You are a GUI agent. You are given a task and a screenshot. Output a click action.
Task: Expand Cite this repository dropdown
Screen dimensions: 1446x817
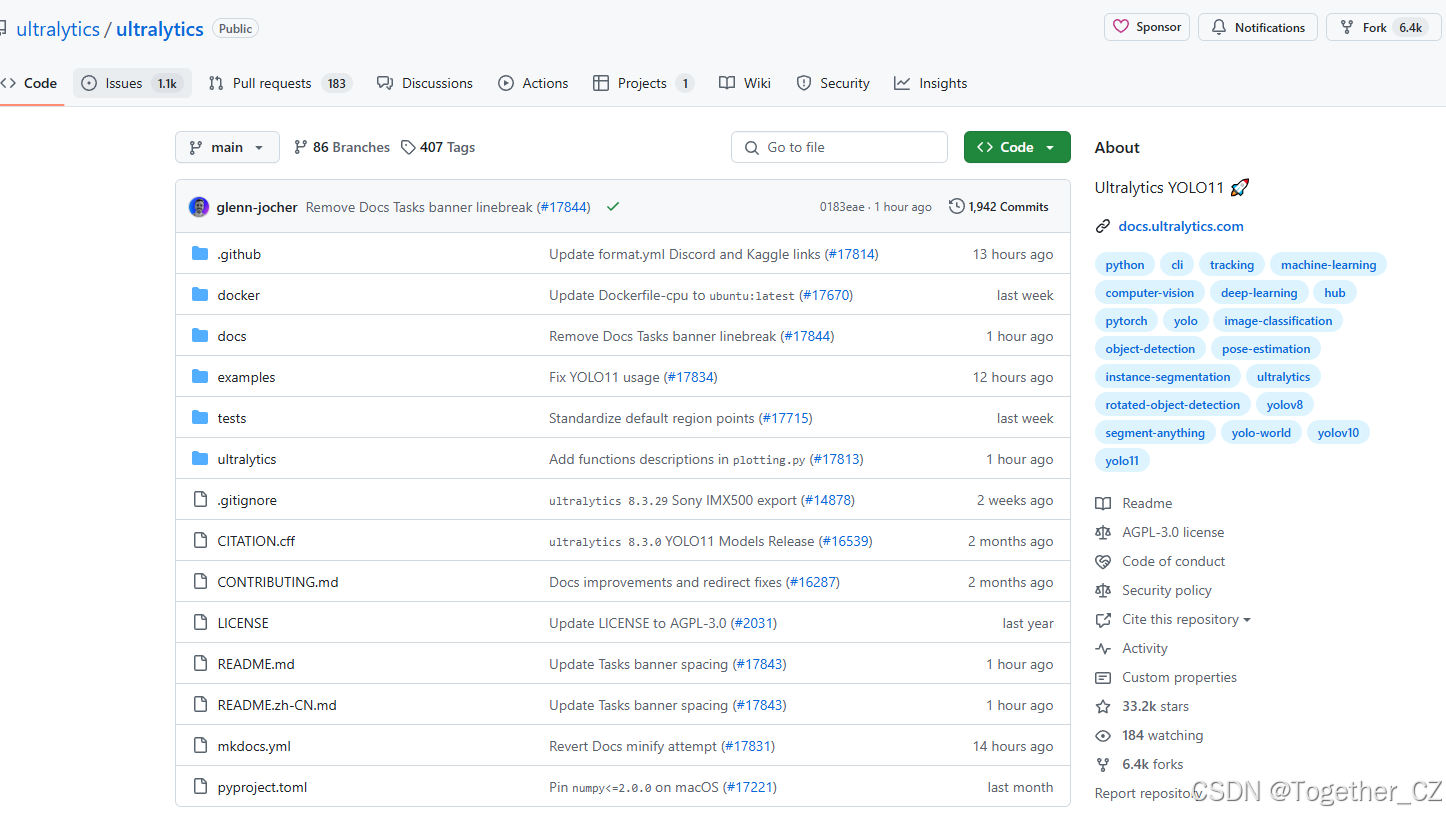pos(1186,619)
